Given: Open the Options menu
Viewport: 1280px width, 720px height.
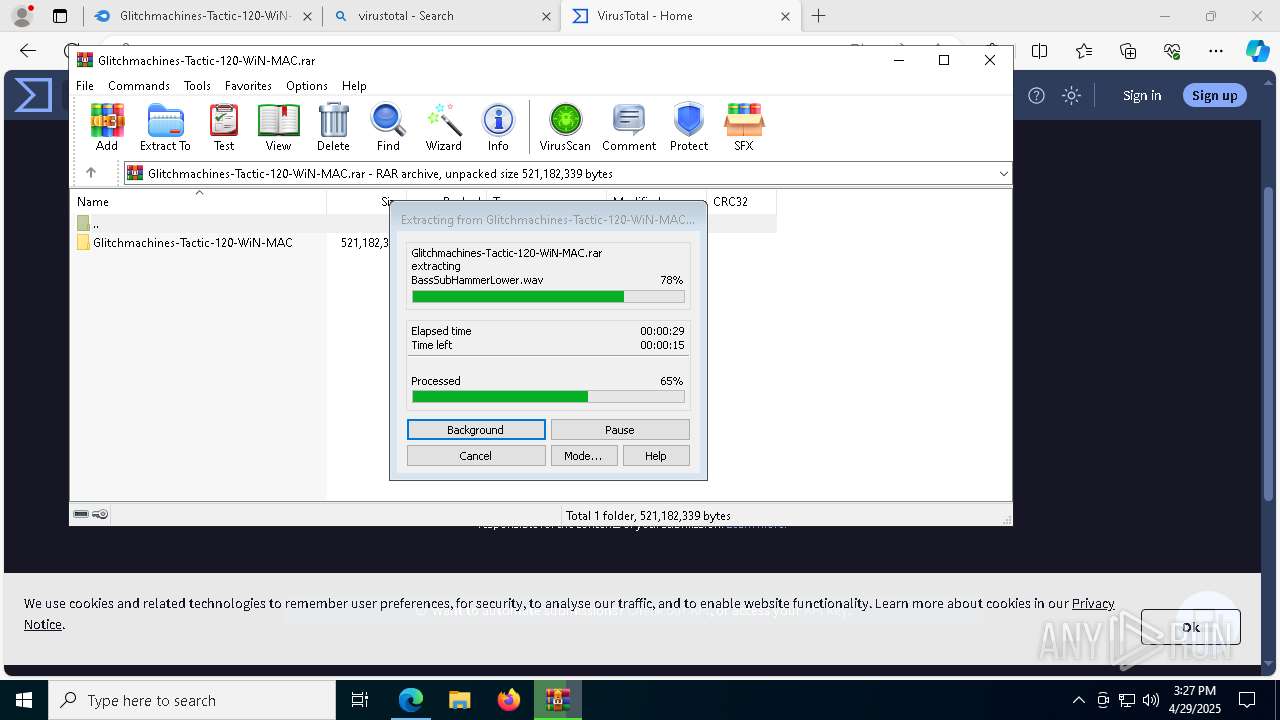Looking at the screenshot, I should (x=307, y=86).
